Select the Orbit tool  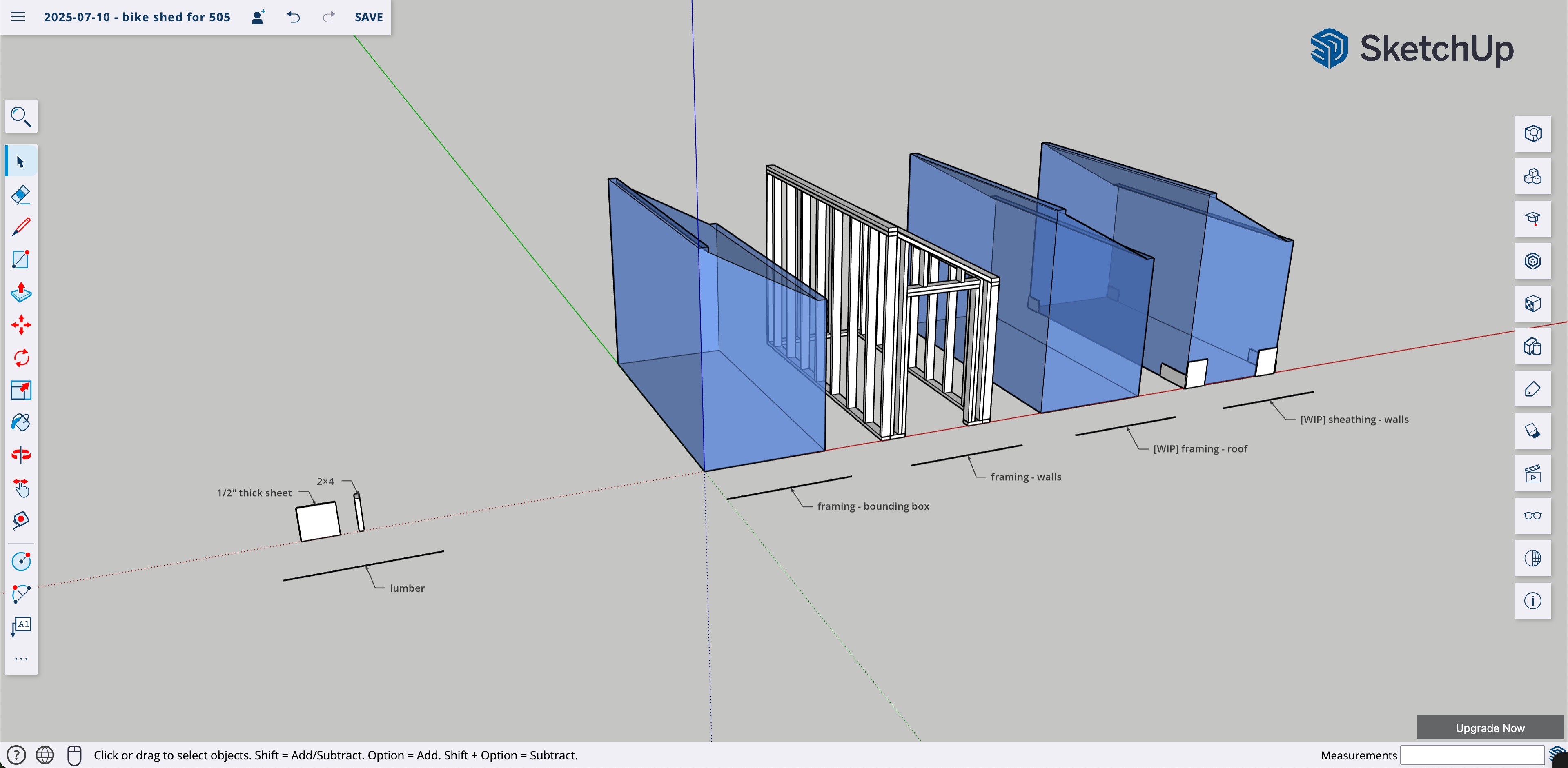[x=21, y=454]
